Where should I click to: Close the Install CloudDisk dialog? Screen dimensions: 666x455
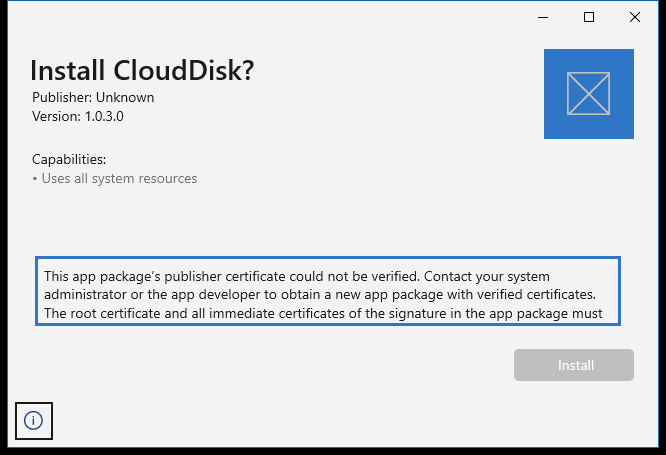pos(635,17)
